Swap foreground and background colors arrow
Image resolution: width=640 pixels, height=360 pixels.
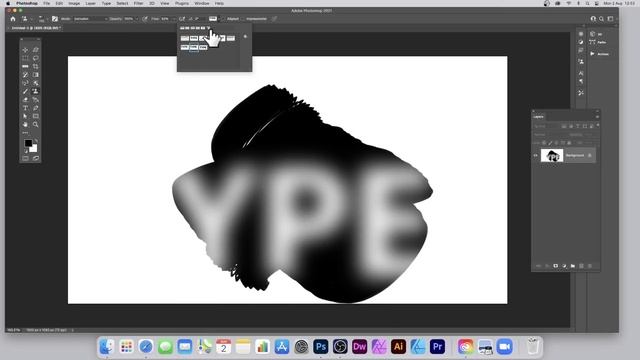(x=36, y=141)
